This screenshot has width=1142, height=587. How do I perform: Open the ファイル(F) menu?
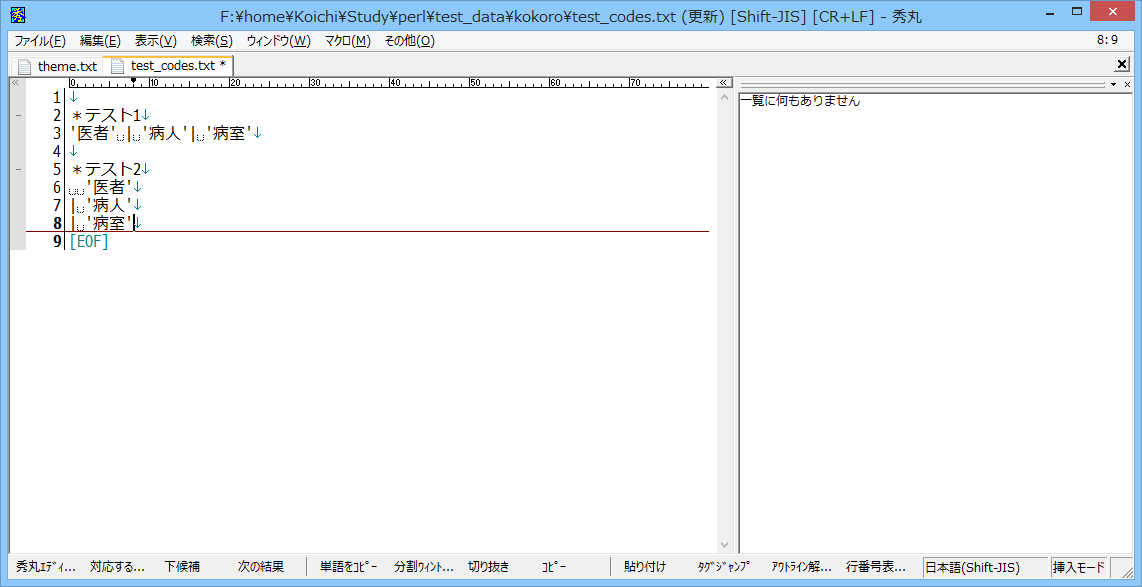click(x=39, y=42)
